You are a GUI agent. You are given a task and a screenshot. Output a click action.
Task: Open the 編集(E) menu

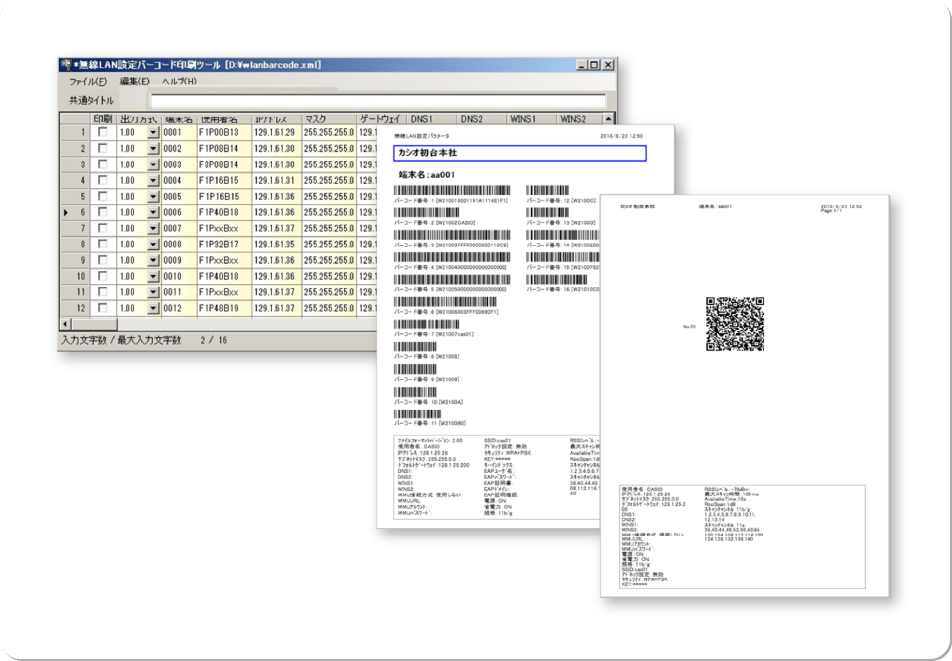coord(134,82)
